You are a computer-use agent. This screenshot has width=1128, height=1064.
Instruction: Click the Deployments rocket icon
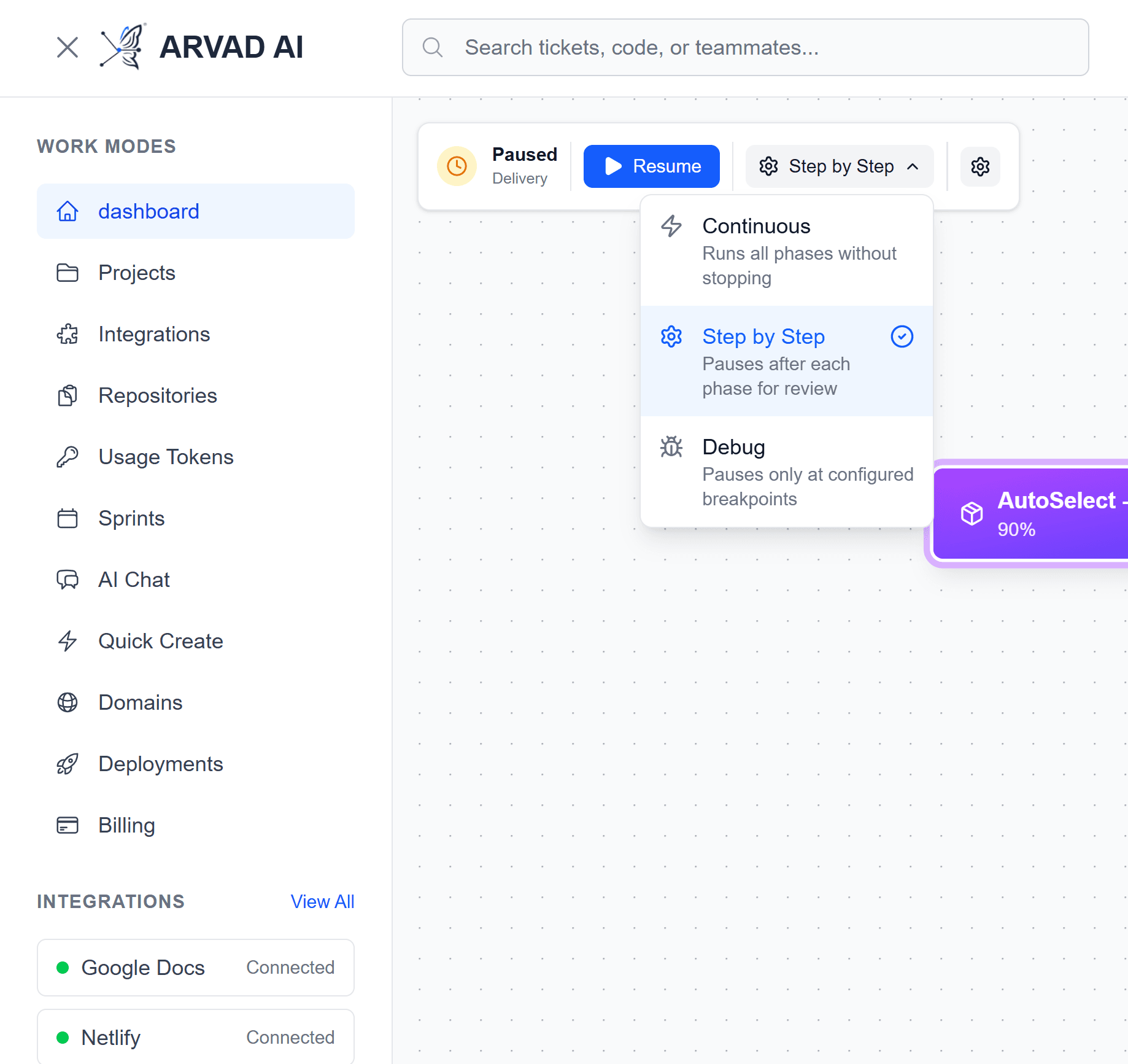pos(68,764)
